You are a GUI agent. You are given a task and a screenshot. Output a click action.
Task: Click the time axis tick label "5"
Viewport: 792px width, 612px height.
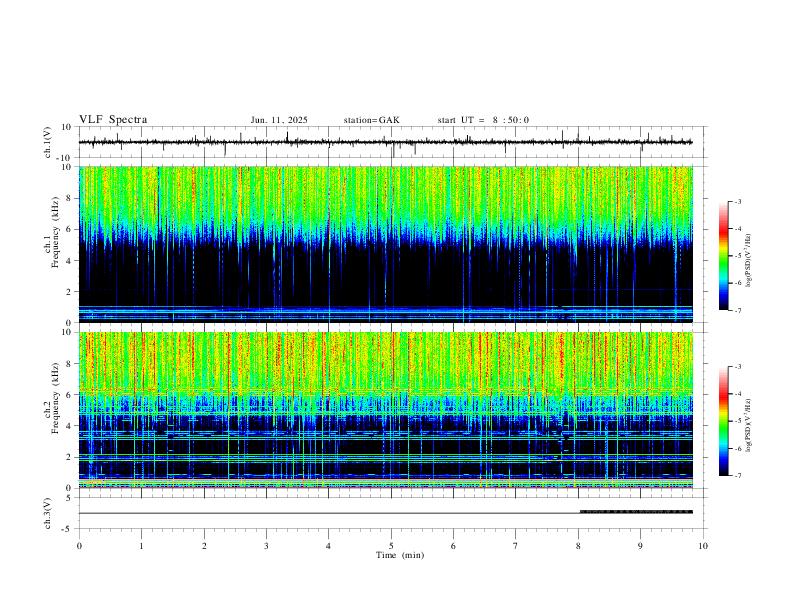(391, 546)
